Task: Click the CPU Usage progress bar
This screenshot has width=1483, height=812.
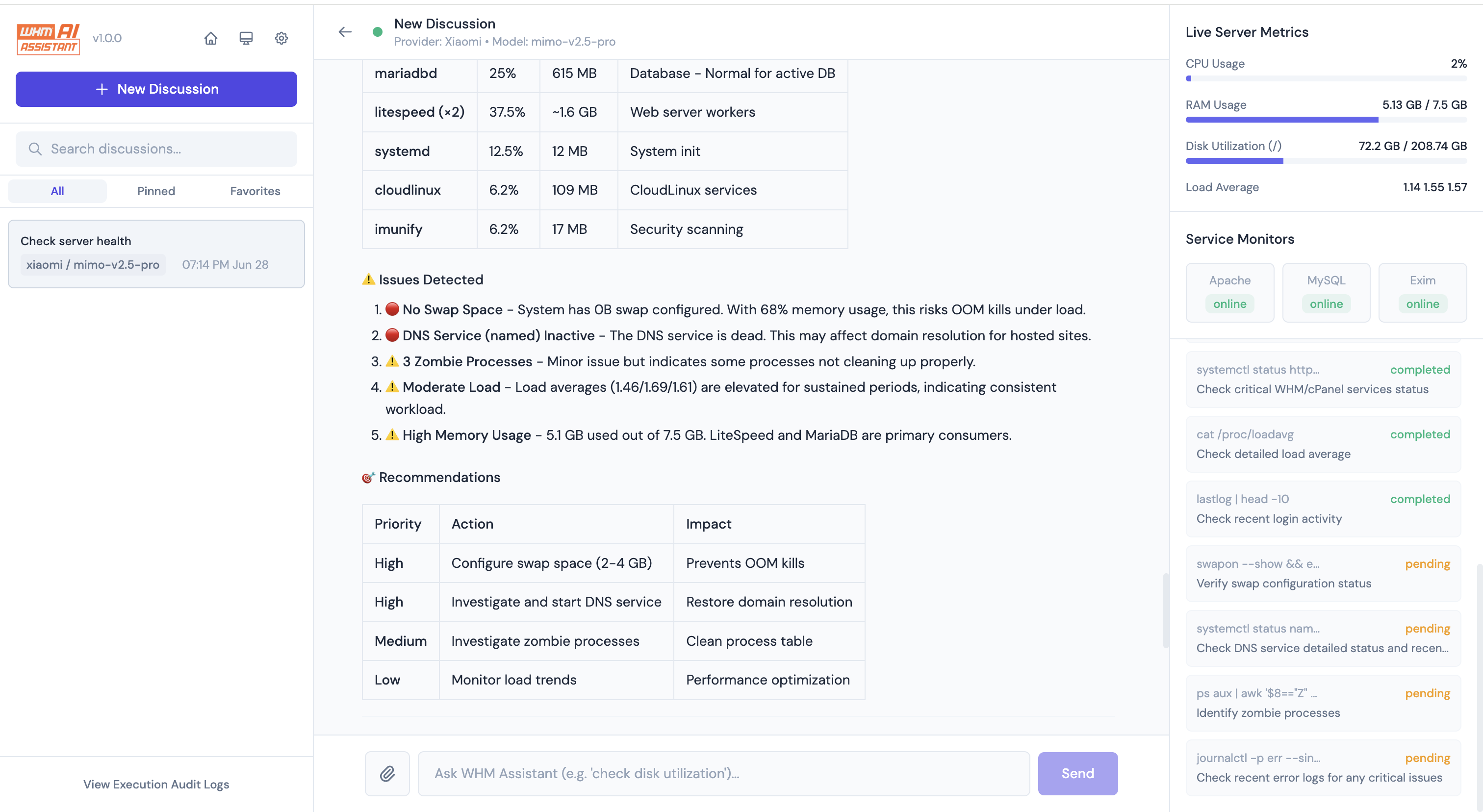Action: tap(1326, 78)
